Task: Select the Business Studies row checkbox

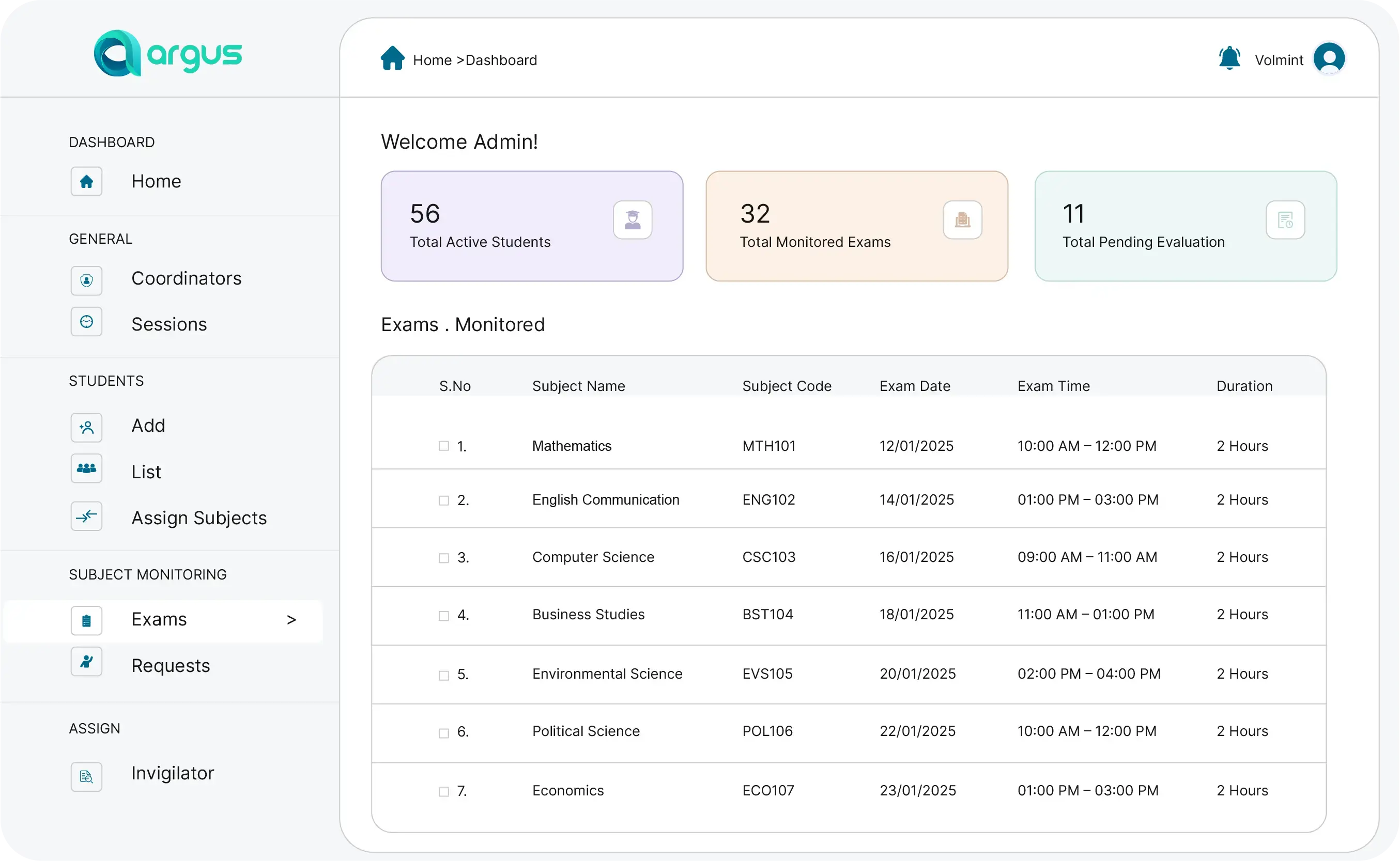Action: (444, 616)
